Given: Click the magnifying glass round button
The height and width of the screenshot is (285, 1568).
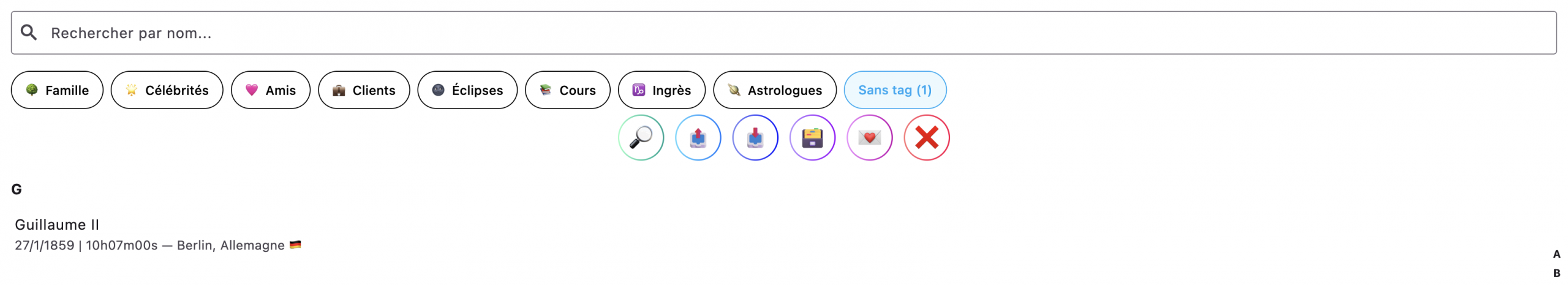Looking at the screenshot, I should coord(641,138).
